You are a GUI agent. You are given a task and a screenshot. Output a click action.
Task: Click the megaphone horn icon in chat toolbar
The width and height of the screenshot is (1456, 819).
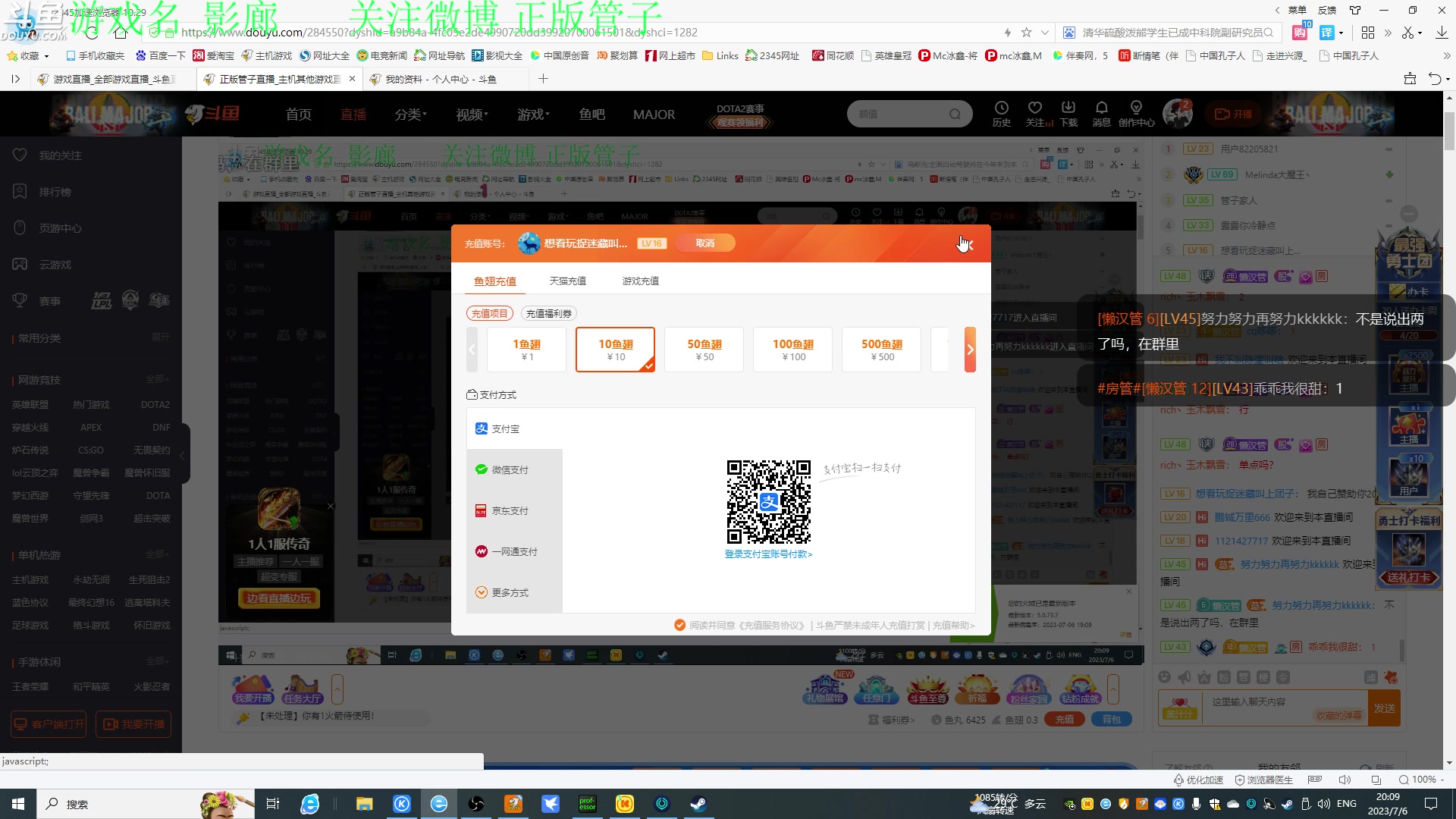1185,677
